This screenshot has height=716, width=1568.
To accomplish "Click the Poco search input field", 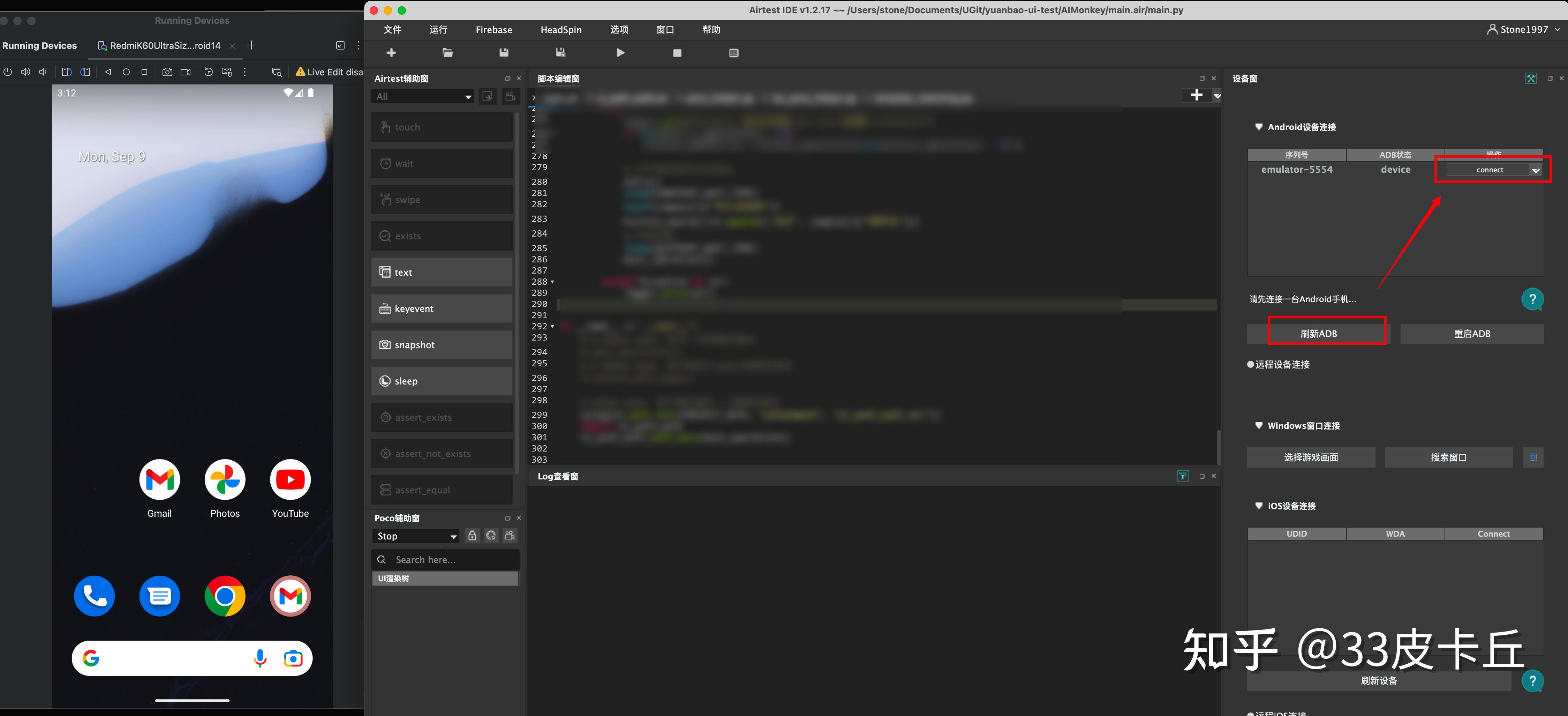I will pyautogui.click(x=445, y=560).
